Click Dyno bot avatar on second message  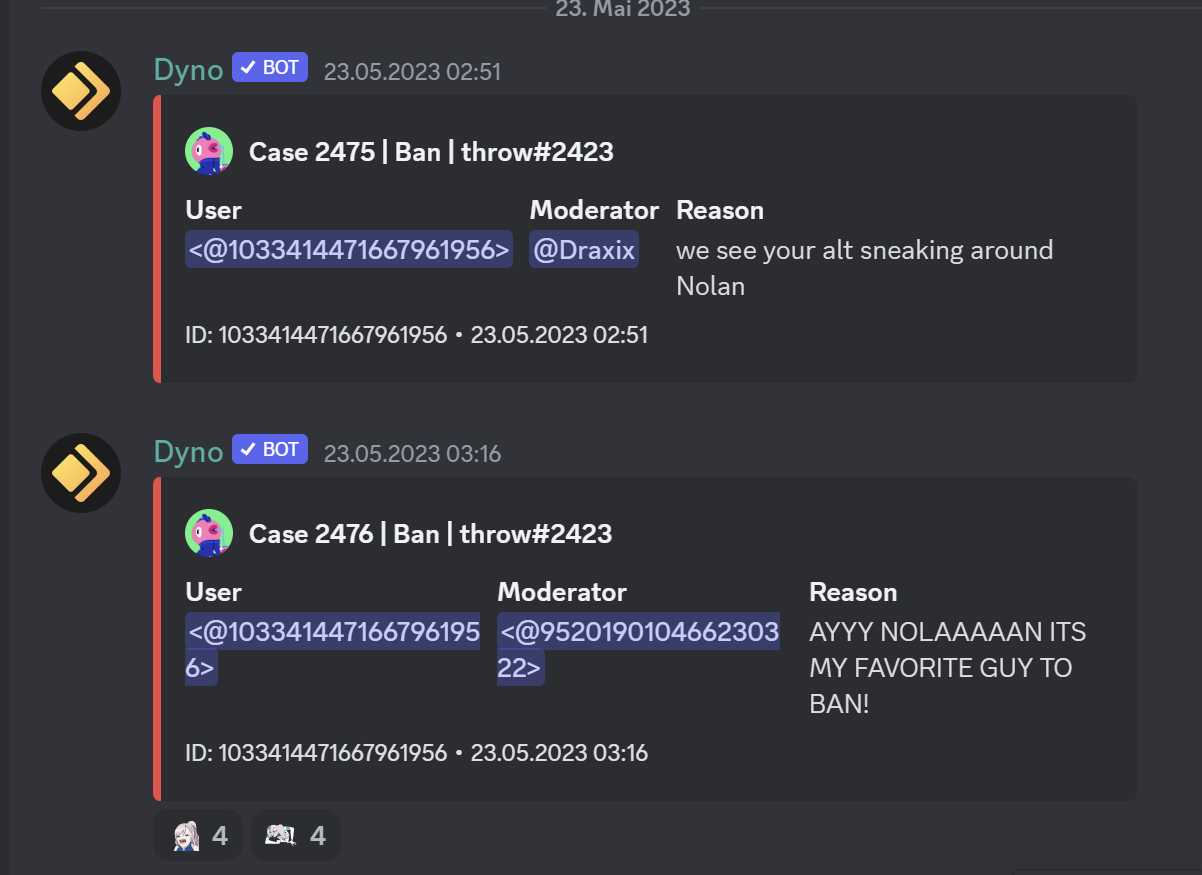click(x=81, y=473)
